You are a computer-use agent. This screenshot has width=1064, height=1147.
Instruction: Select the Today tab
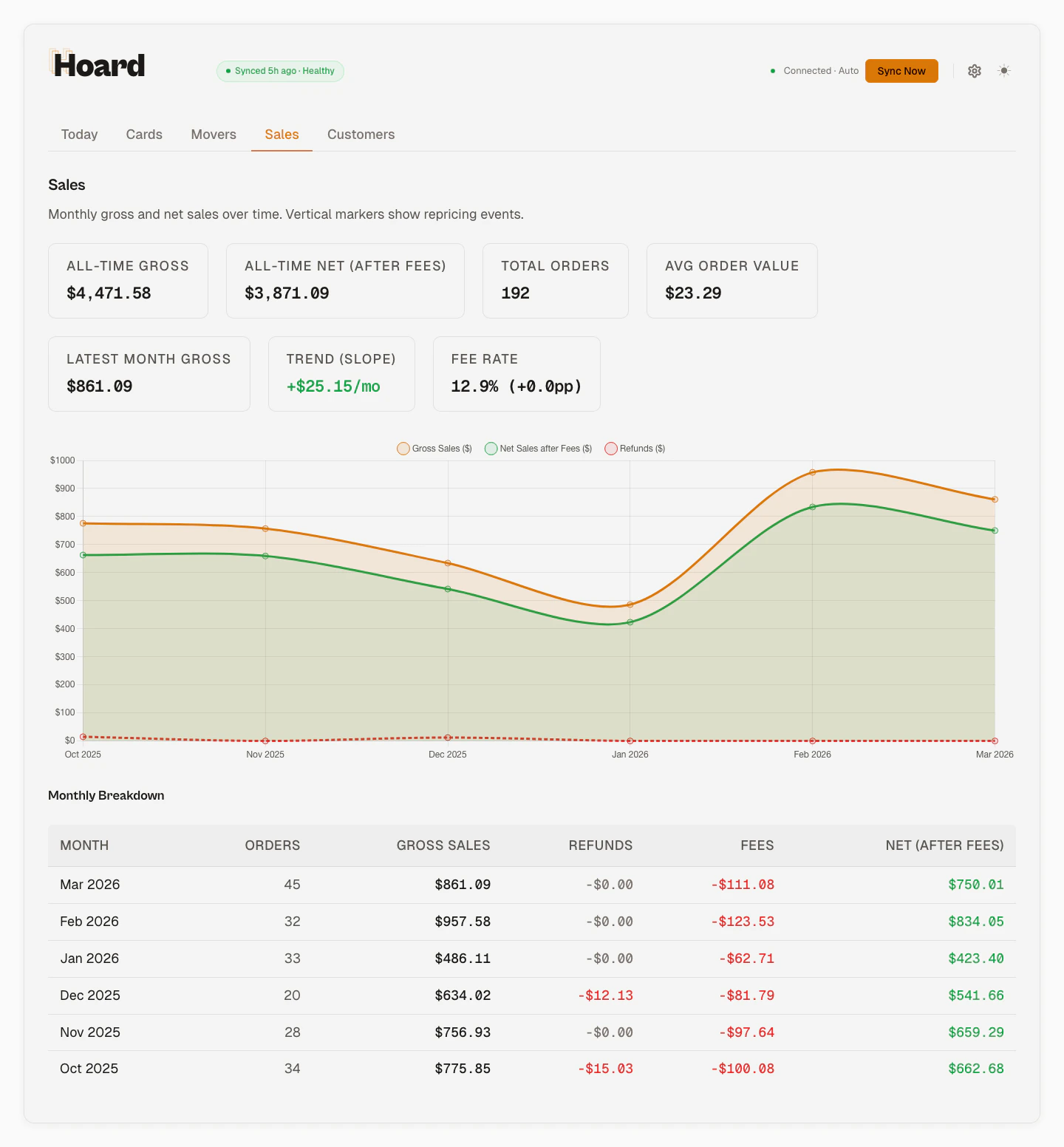tap(78, 135)
